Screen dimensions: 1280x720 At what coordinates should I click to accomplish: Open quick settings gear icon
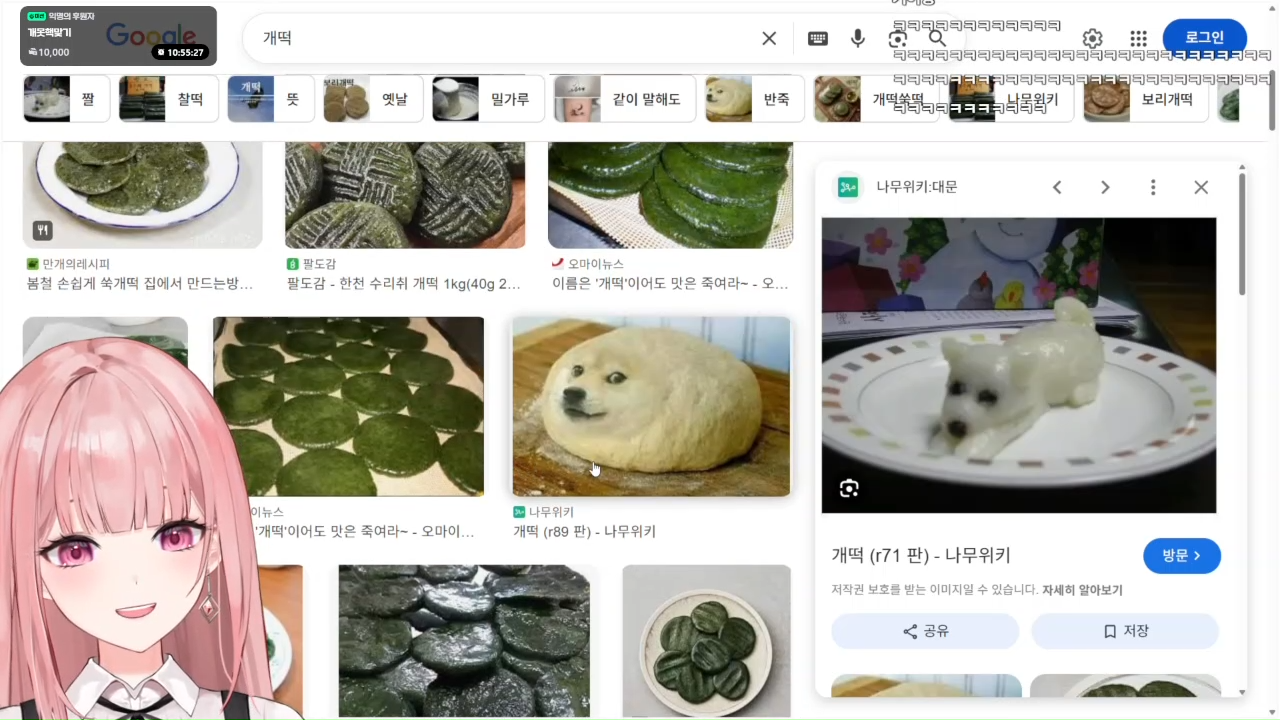(1092, 38)
